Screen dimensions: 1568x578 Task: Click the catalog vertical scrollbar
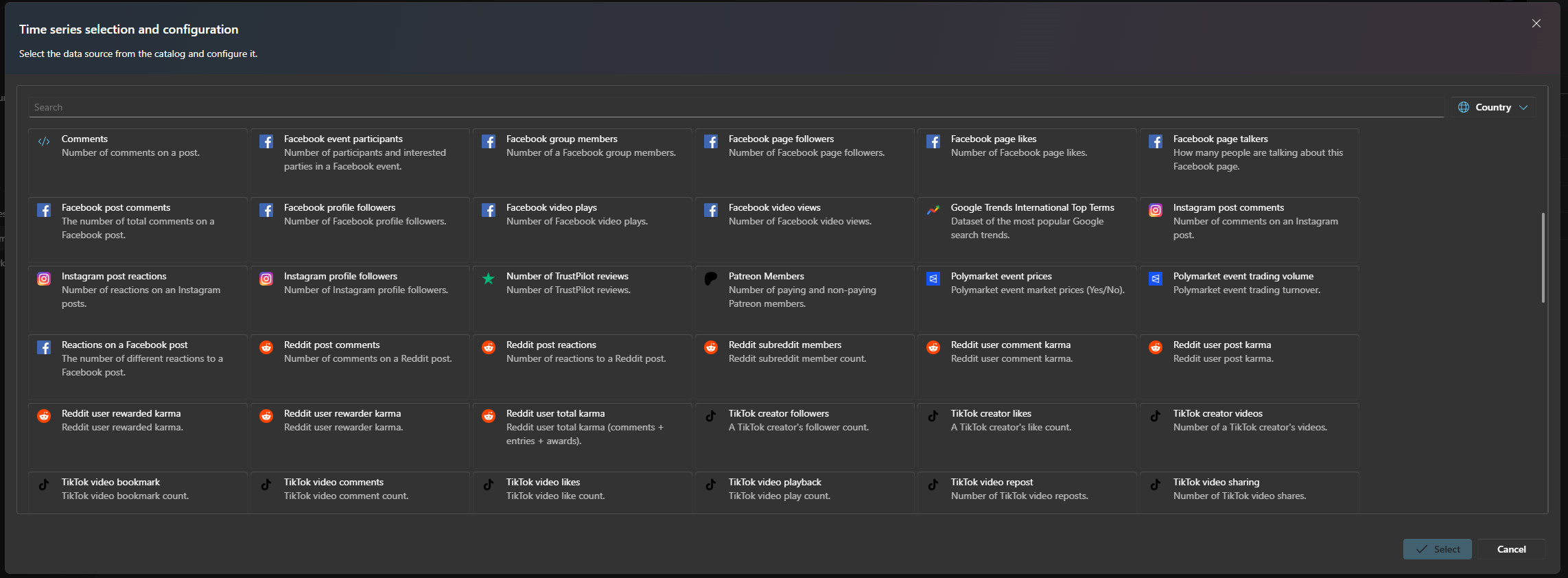pos(1543,257)
